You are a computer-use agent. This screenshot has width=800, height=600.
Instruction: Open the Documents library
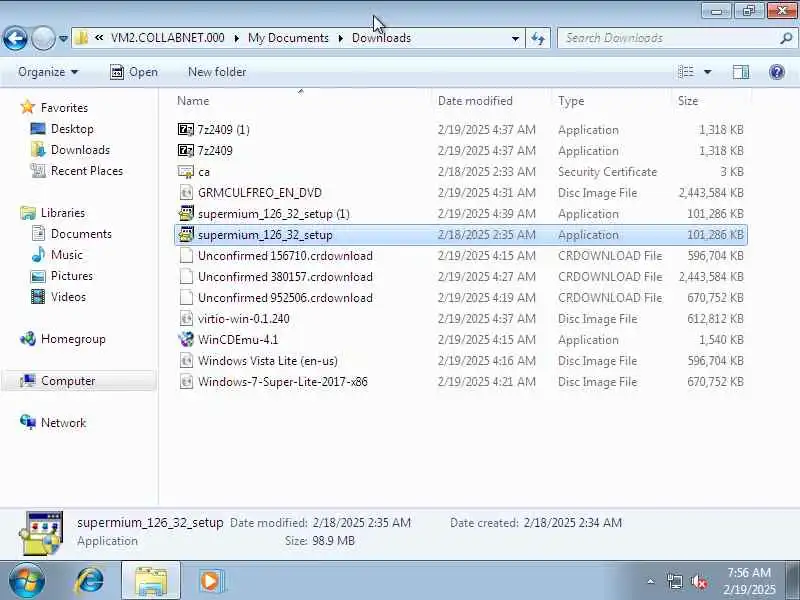click(x=81, y=233)
